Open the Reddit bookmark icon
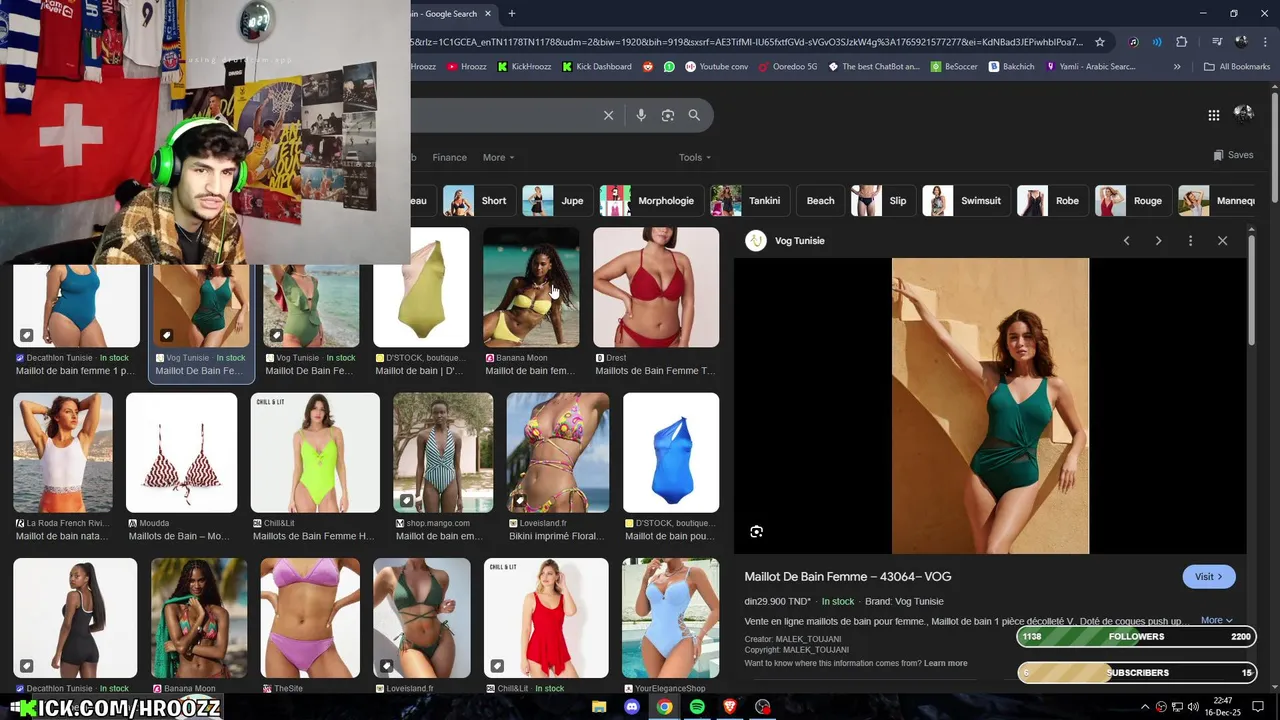 tap(648, 67)
